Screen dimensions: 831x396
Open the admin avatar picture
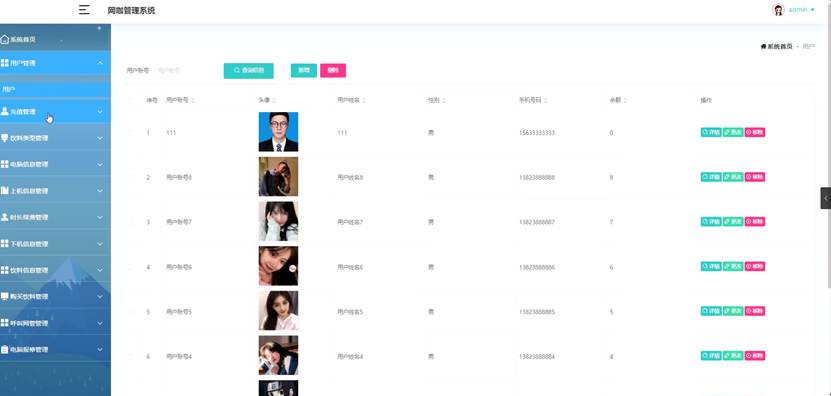coord(778,10)
